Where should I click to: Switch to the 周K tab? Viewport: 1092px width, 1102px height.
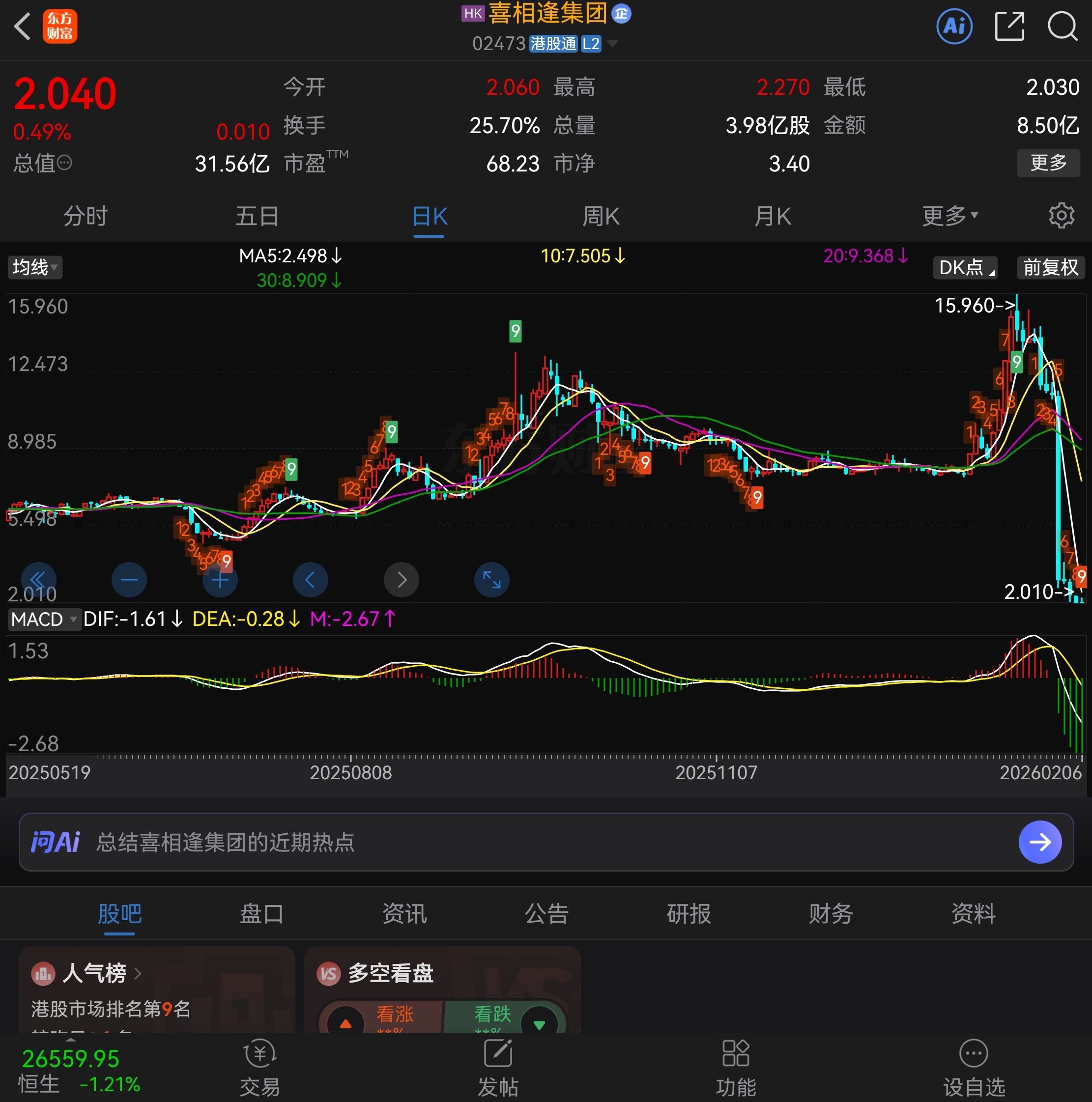600,216
